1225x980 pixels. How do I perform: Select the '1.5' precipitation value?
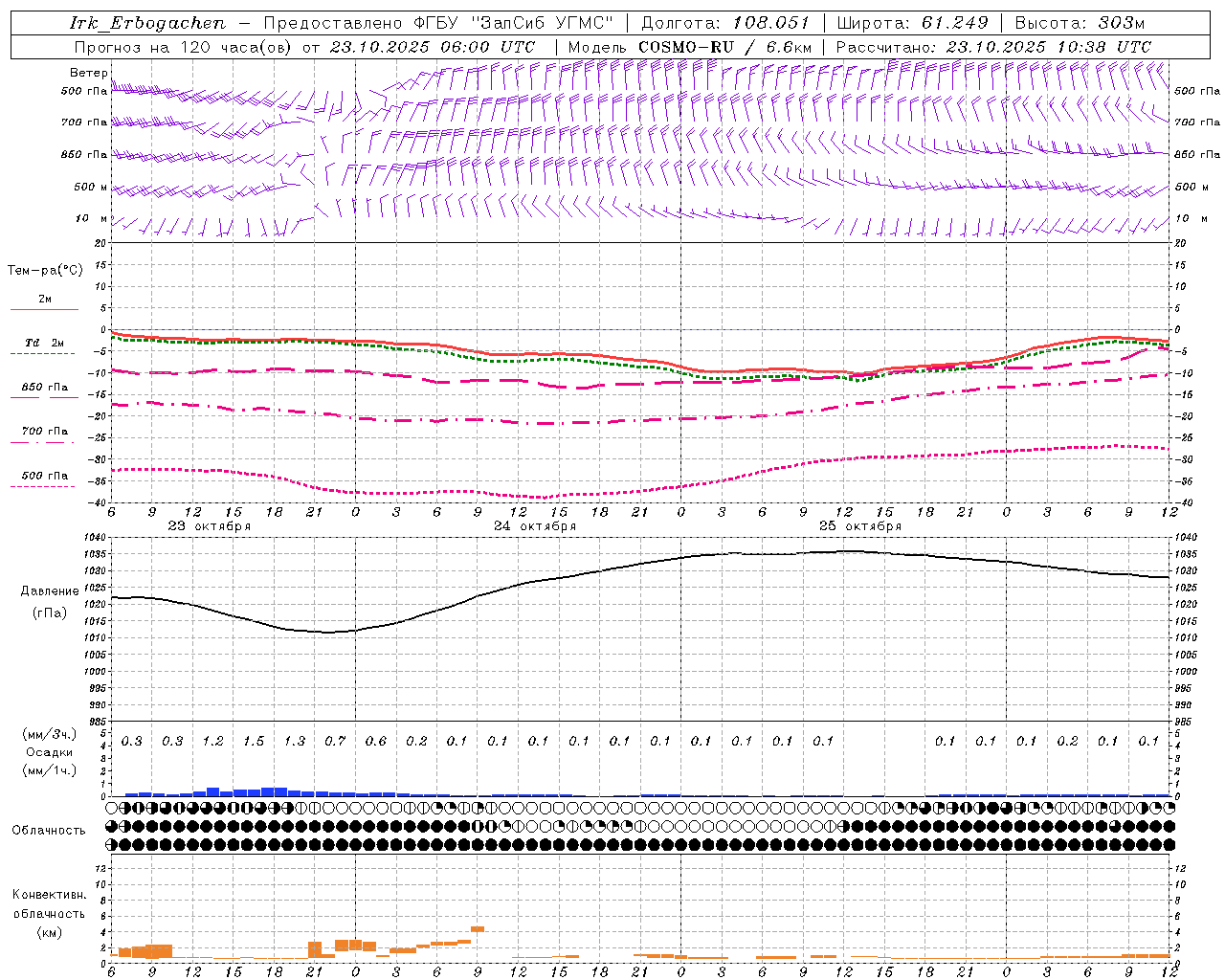pos(254,742)
